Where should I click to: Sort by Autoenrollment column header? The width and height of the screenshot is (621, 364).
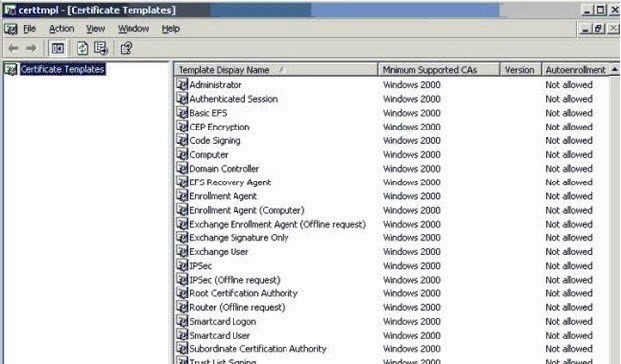pos(575,70)
